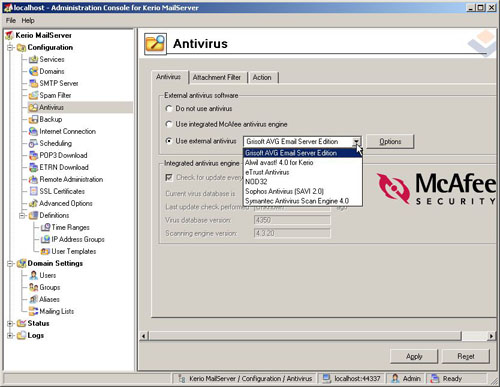Image resolution: width=500 pixels, height=387 pixels.
Task: Click the IP Address Groups icon
Action: click(45, 239)
